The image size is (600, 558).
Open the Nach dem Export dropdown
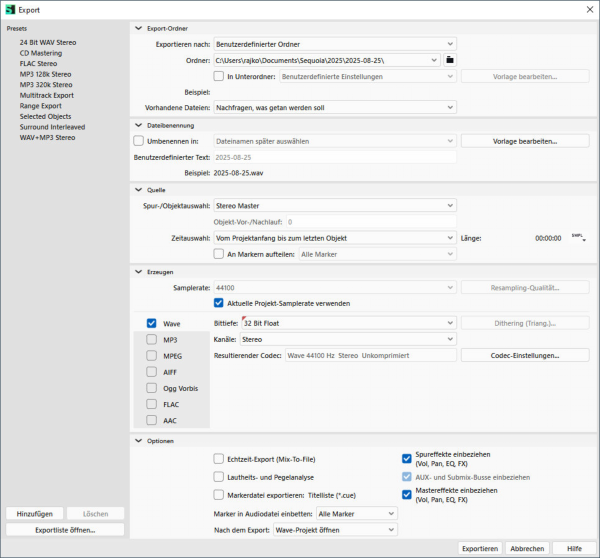(335, 529)
